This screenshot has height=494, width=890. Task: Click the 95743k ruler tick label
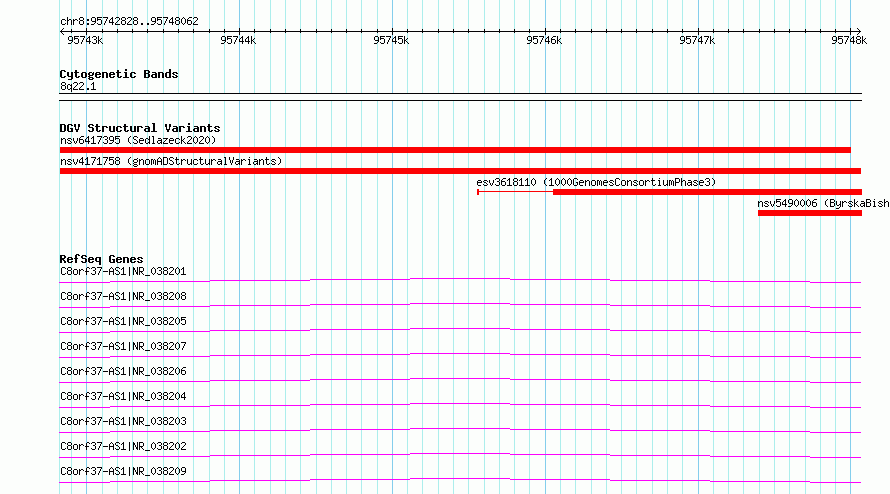pos(85,40)
